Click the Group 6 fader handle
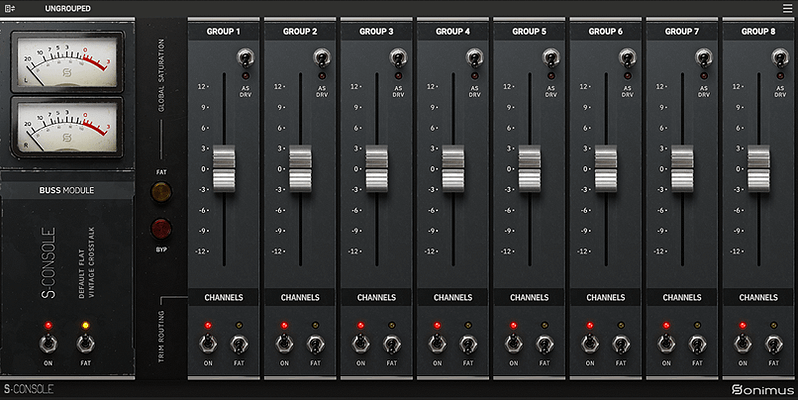The width and height of the screenshot is (798, 400). tap(606, 168)
